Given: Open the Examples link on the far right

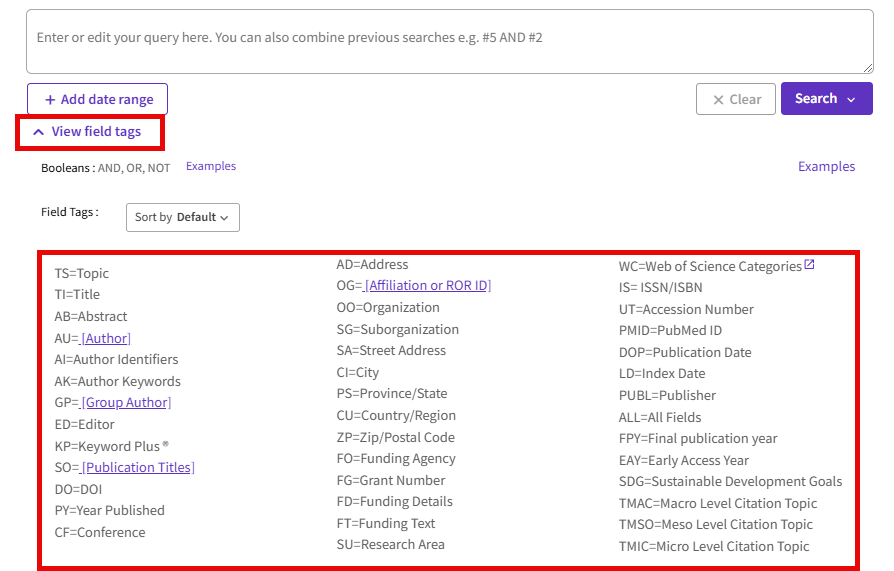Looking at the screenshot, I should pyautogui.click(x=826, y=167).
